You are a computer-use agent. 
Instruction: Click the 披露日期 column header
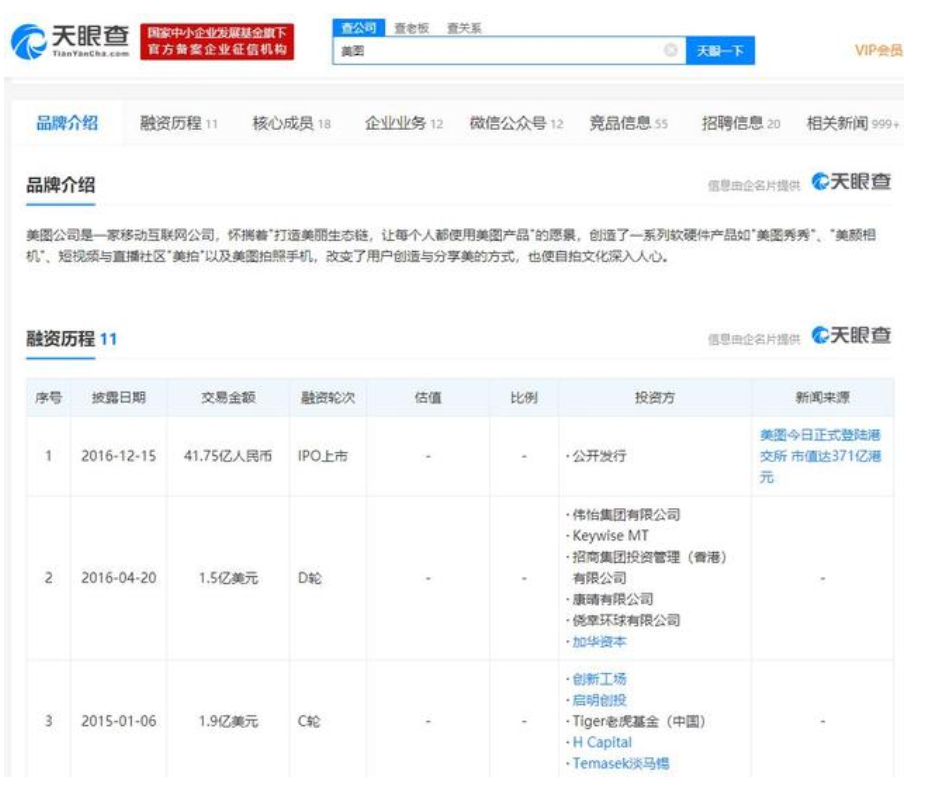(119, 397)
